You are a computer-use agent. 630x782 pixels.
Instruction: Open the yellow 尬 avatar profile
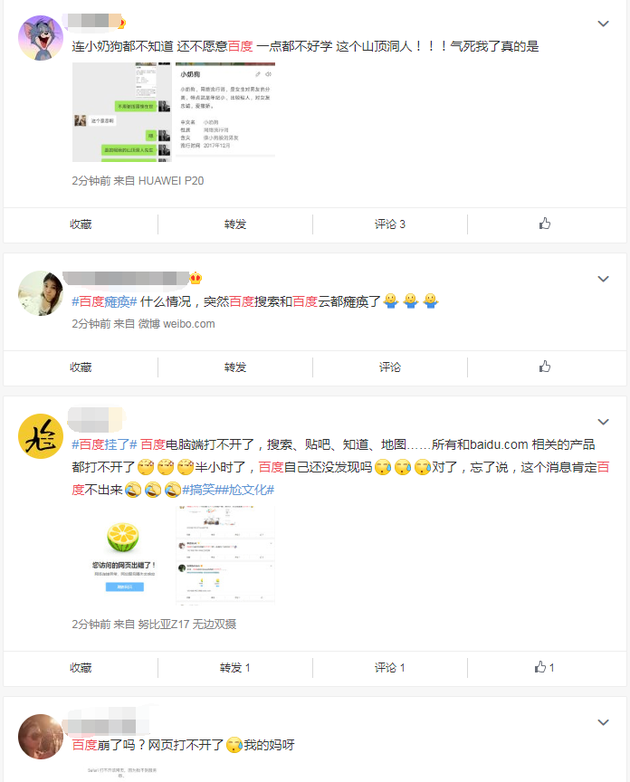pos(40,436)
